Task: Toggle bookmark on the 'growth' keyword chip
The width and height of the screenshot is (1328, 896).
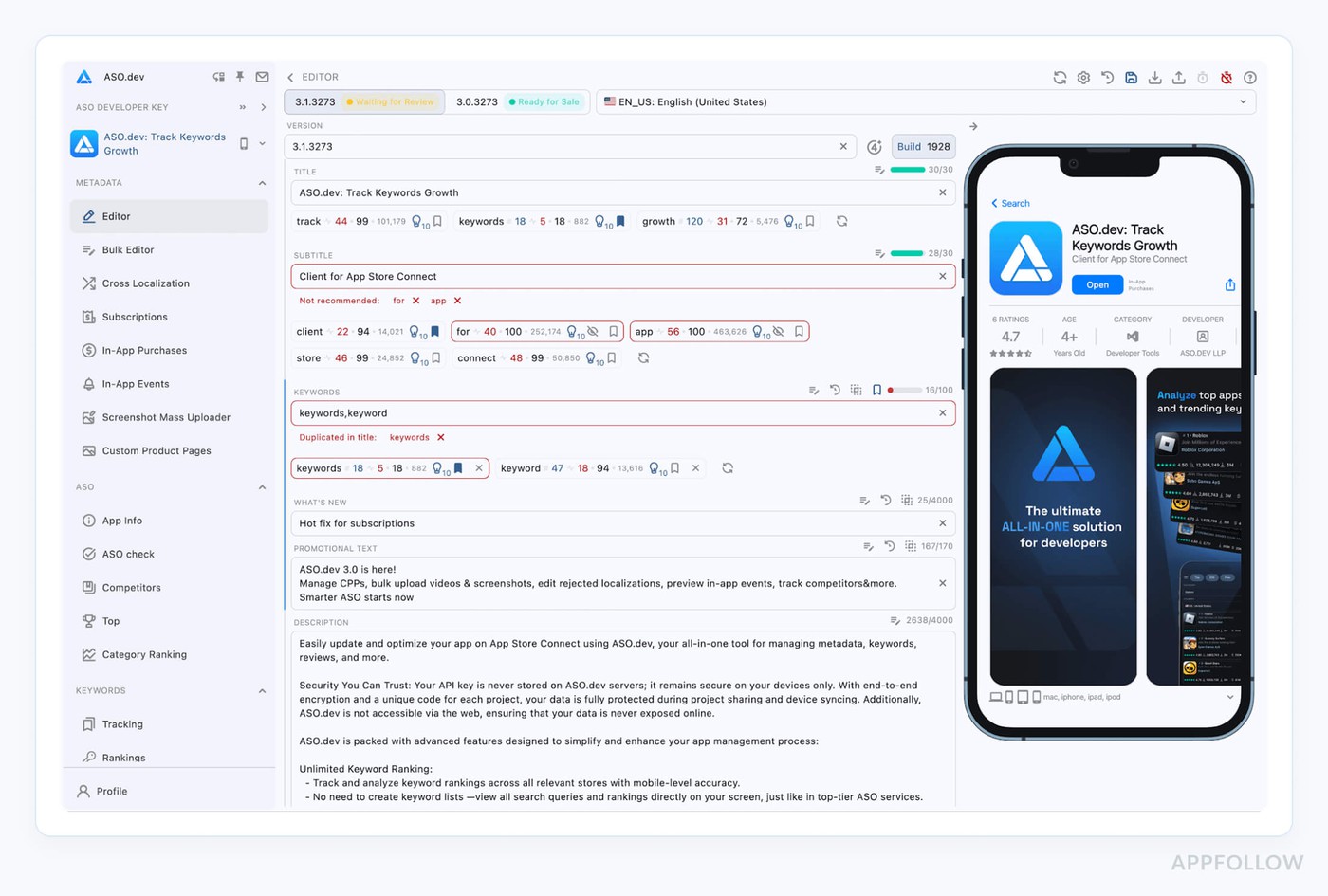Action: [810, 221]
